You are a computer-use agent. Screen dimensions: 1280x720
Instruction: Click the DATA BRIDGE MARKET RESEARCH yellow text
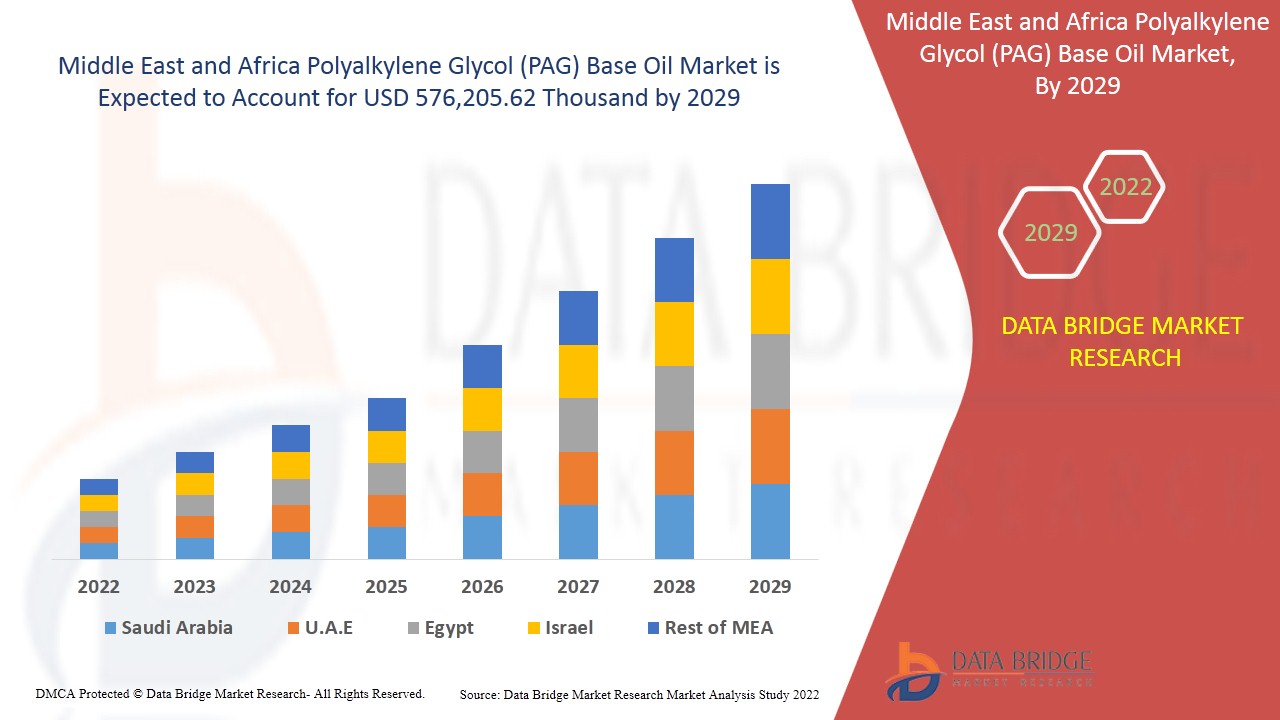pos(1125,341)
